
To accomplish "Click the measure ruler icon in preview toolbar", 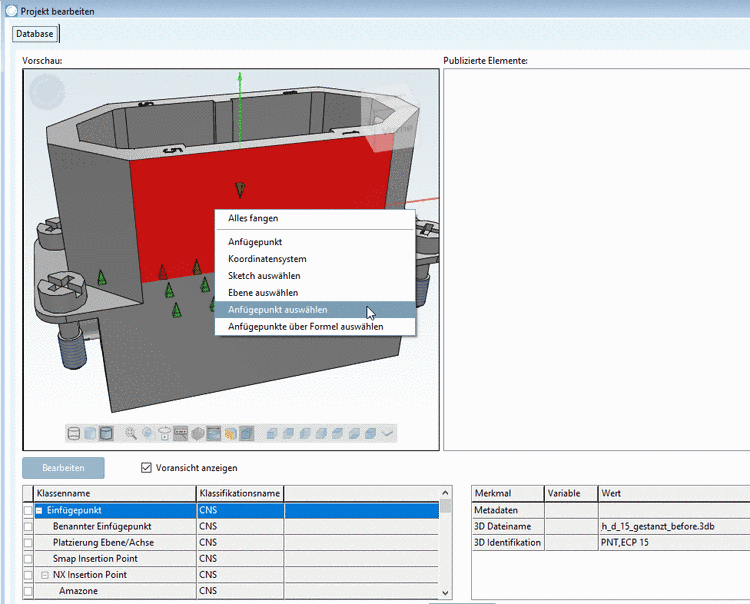I will 181,433.
